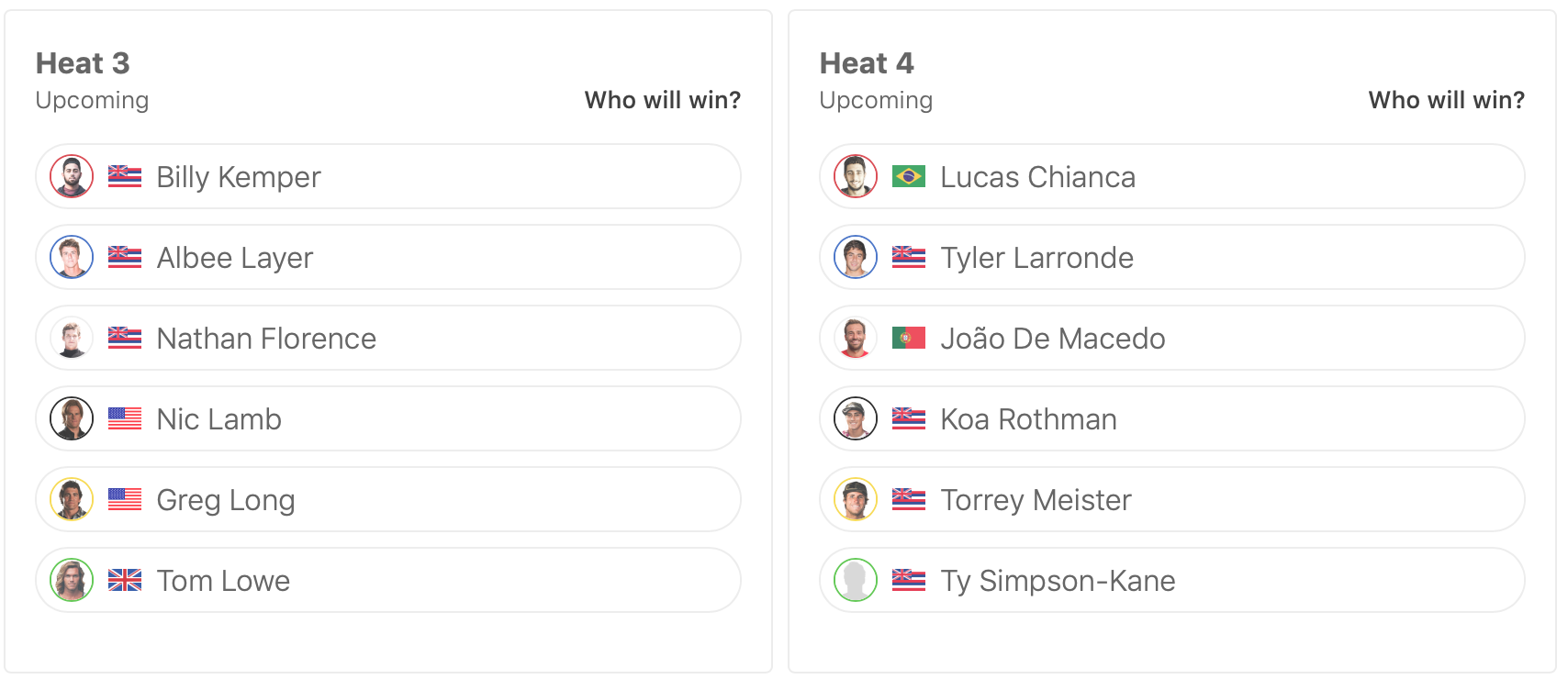Click Albee Layer's profile picture
1568x679 pixels.
(x=72, y=257)
